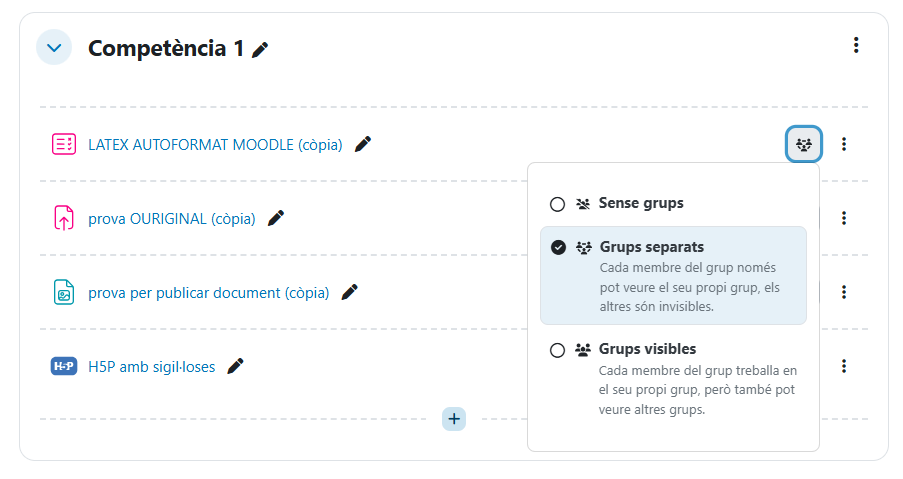Screen dimensions: 903x479
Task: Open the LATEX AUTOFORMAT MOODLE (còpia) link
Action: tap(215, 145)
